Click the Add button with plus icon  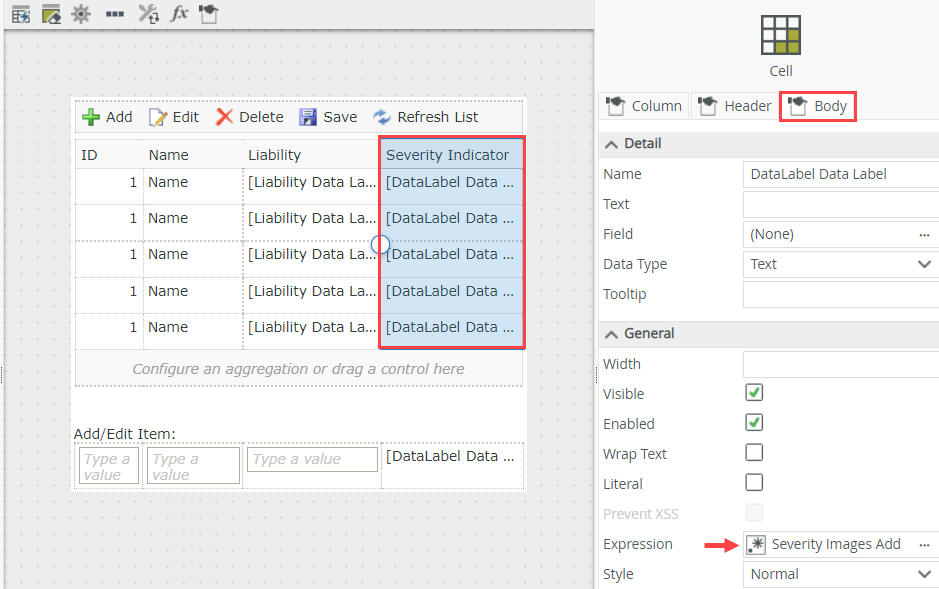(107, 117)
